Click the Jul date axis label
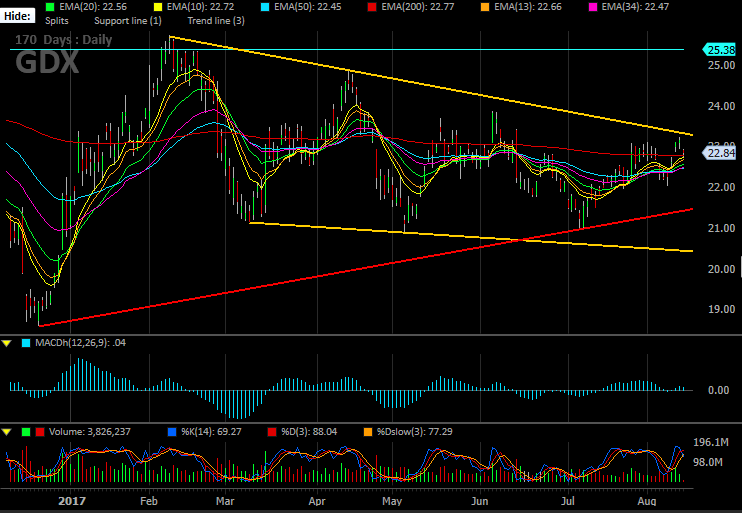The width and height of the screenshot is (742, 513). tap(568, 501)
